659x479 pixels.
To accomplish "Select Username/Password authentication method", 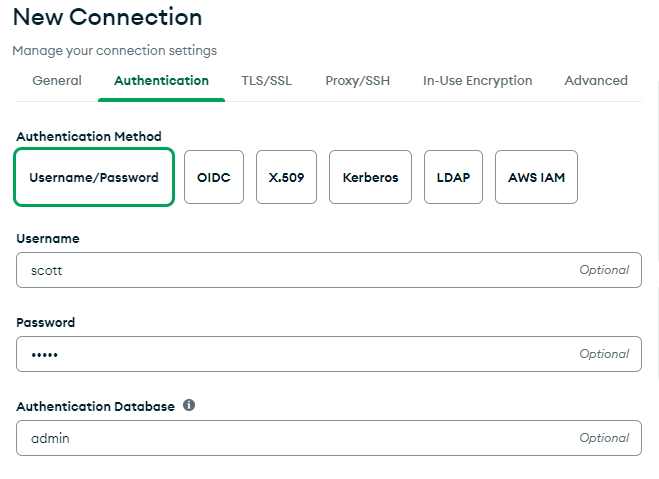I will pos(94,177).
